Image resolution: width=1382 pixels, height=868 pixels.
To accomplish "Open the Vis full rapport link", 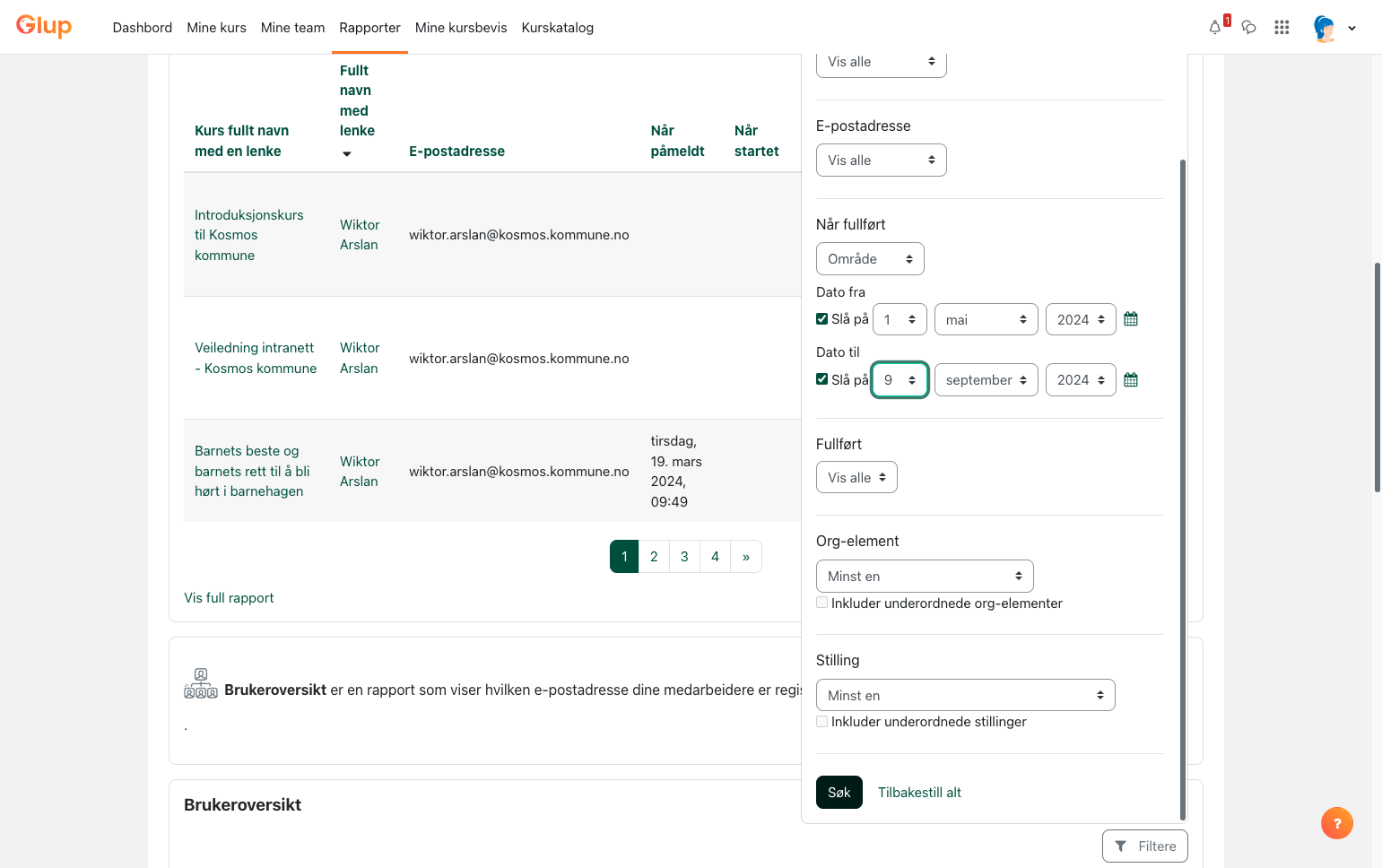I will click(x=229, y=598).
